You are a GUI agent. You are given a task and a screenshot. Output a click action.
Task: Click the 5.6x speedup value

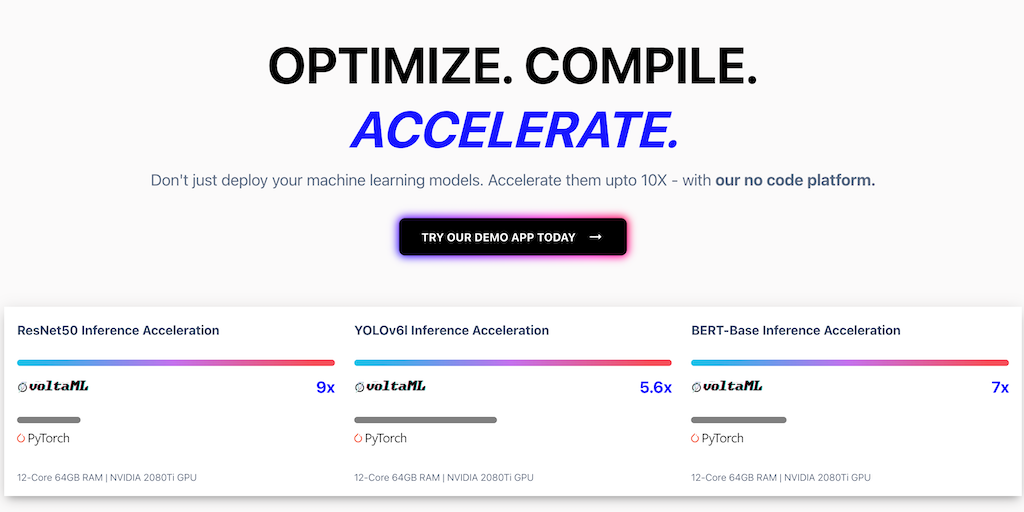pyautogui.click(x=655, y=387)
